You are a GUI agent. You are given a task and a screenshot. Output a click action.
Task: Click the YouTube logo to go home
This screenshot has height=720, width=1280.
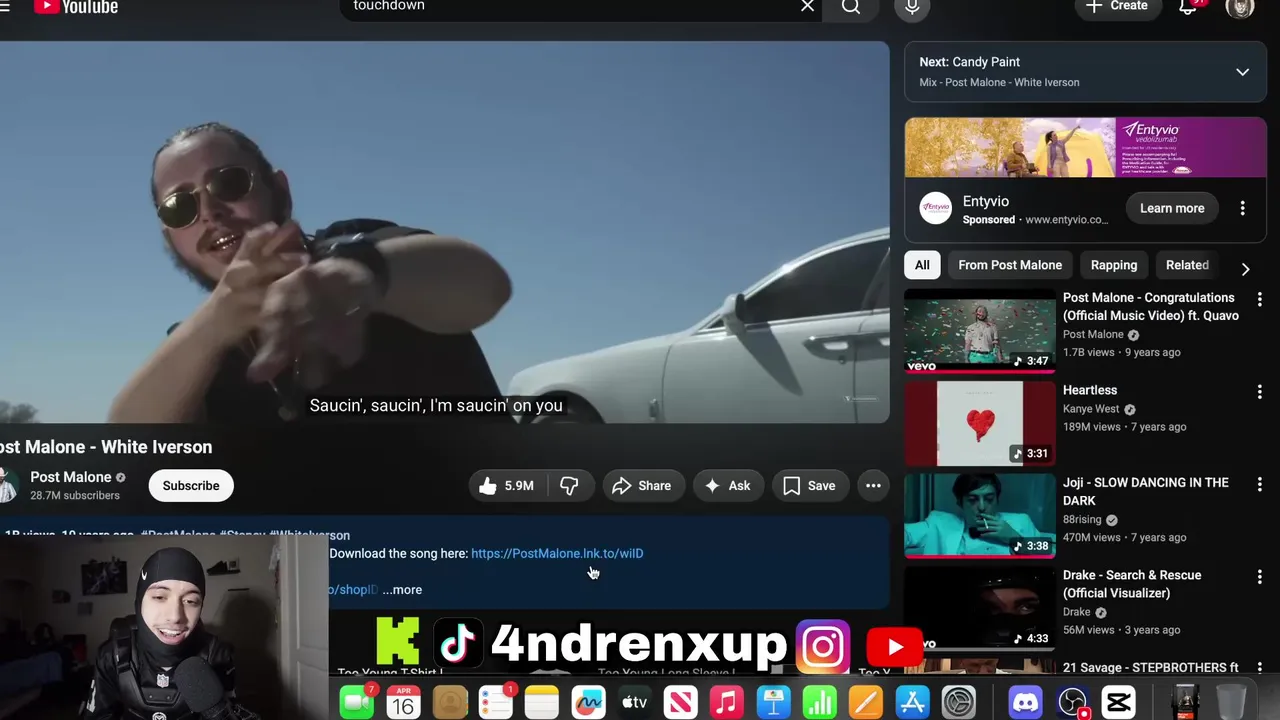[x=76, y=7]
